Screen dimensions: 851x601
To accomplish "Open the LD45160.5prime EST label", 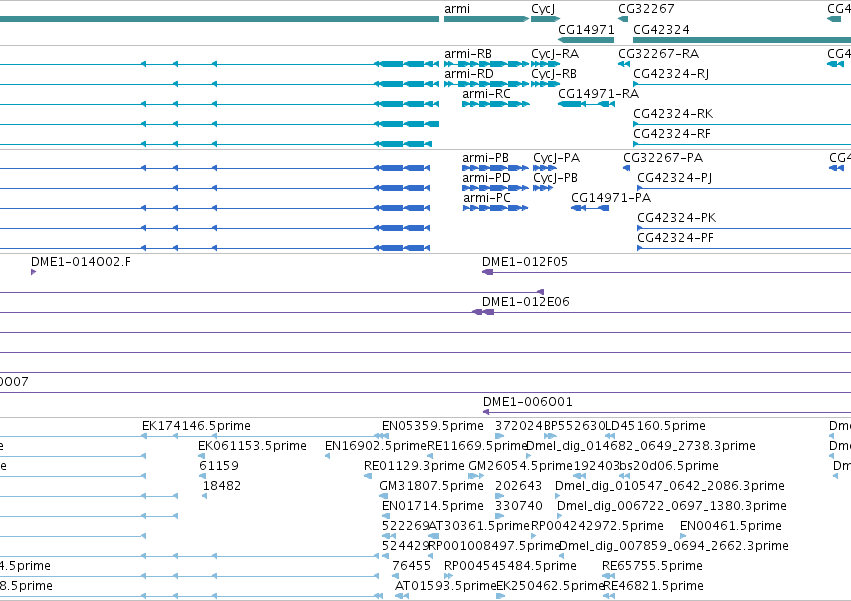I will [656, 426].
